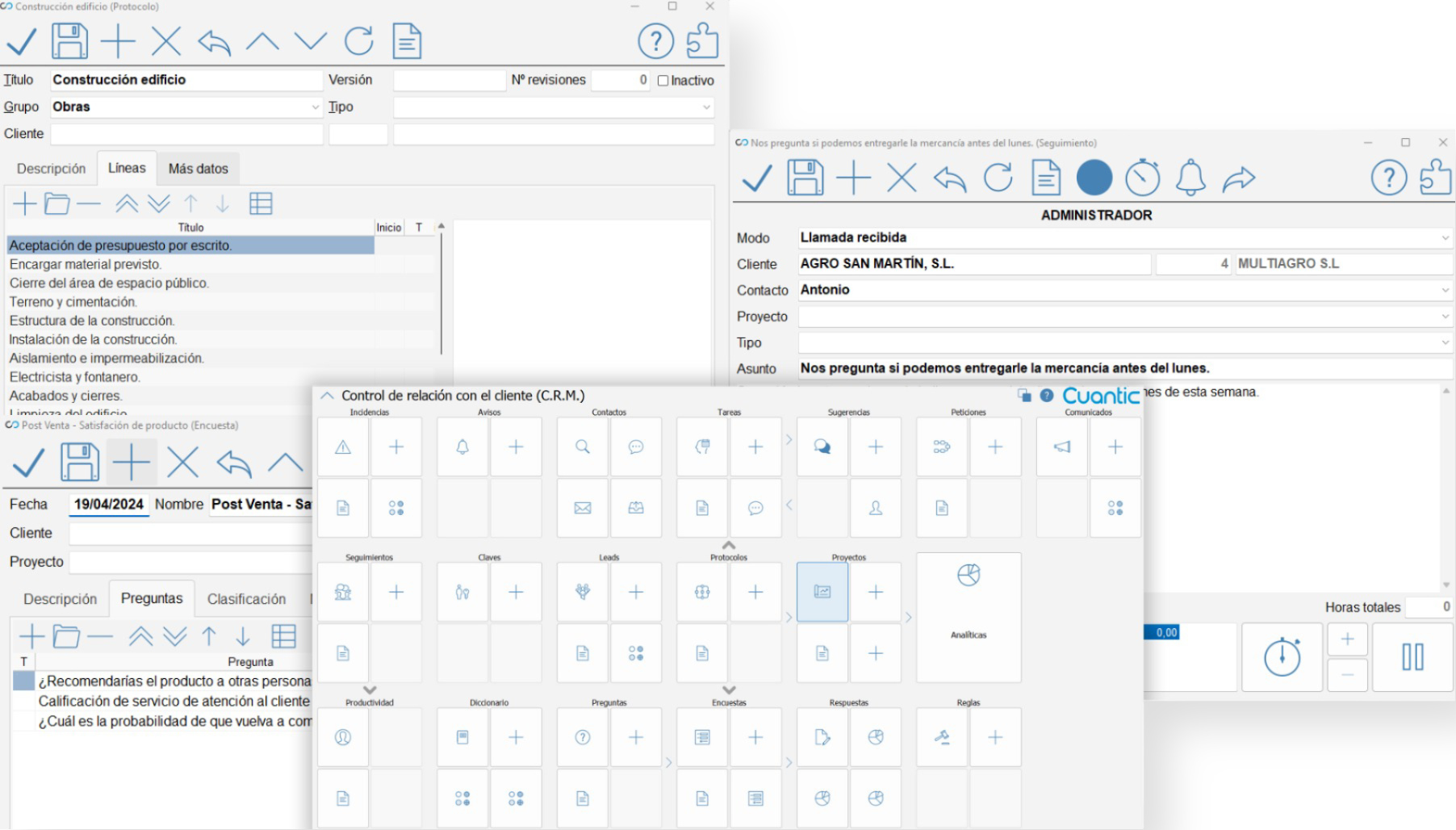1456x830 pixels.
Task: Open the Modo dropdown showing Llamada recibida
Action: click(1445, 238)
